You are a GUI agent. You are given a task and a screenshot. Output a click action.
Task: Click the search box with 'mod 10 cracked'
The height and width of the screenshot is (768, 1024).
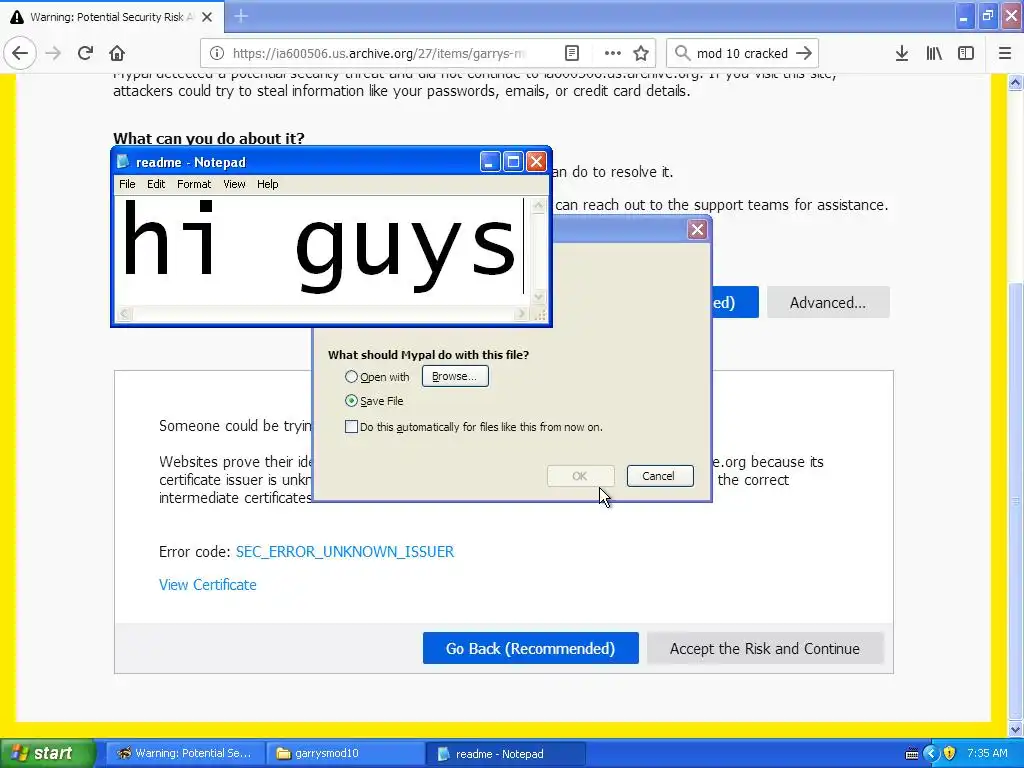click(741, 53)
